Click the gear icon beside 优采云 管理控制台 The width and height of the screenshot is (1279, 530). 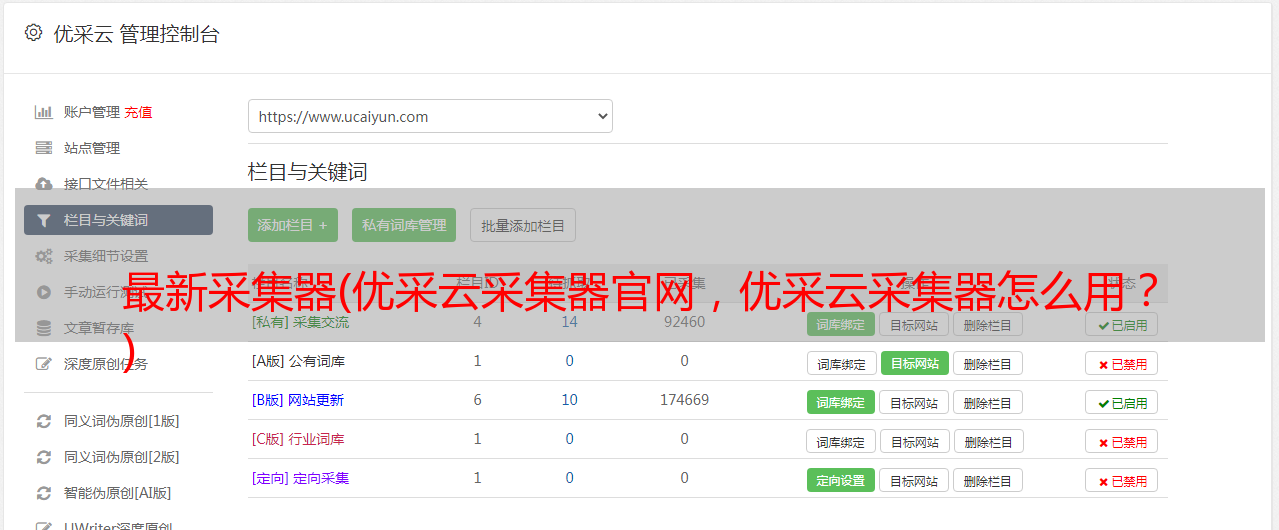pyautogui.click(x=33, y=33)
